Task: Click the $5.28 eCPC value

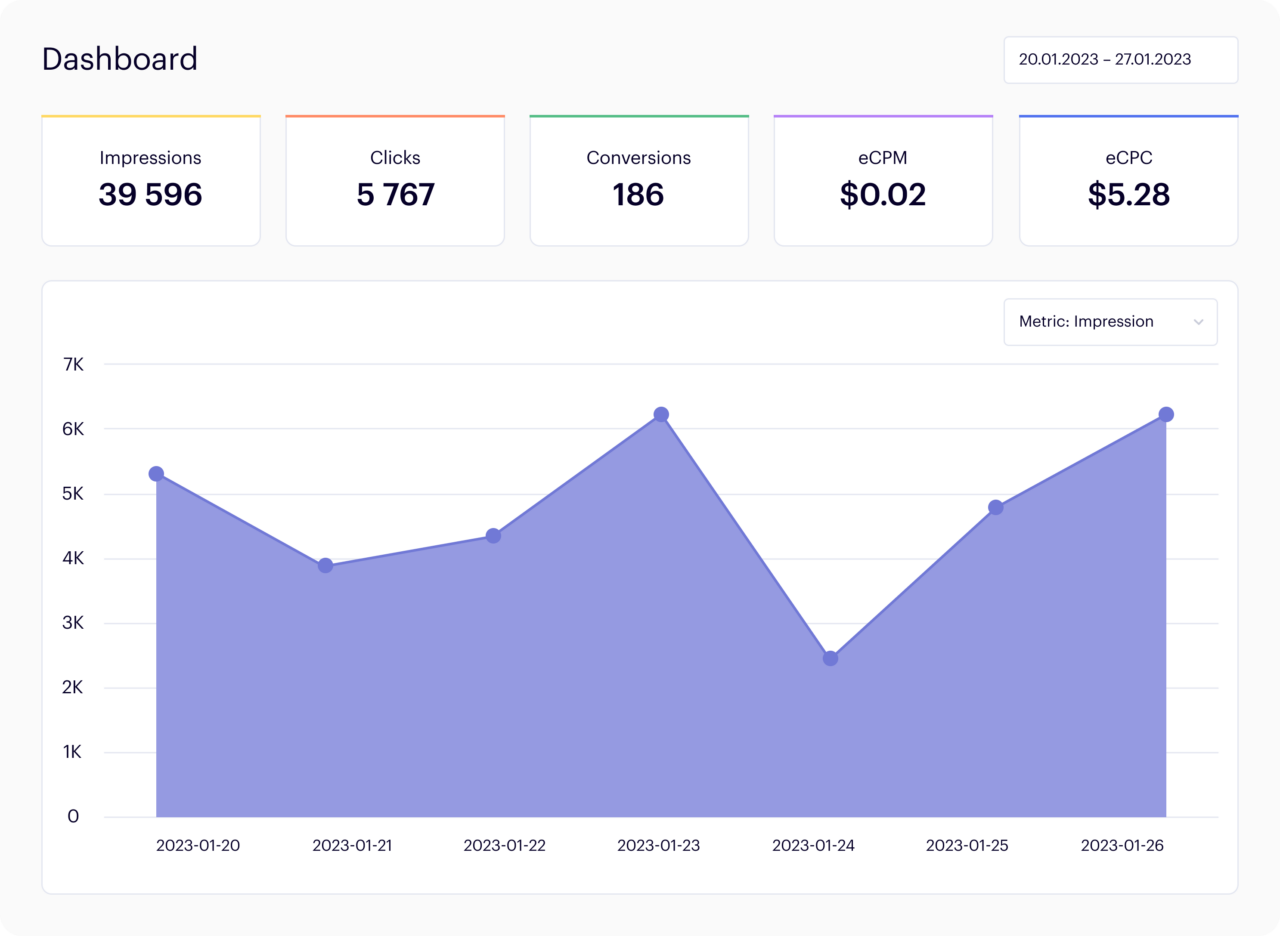Action: pos(1128,194)
